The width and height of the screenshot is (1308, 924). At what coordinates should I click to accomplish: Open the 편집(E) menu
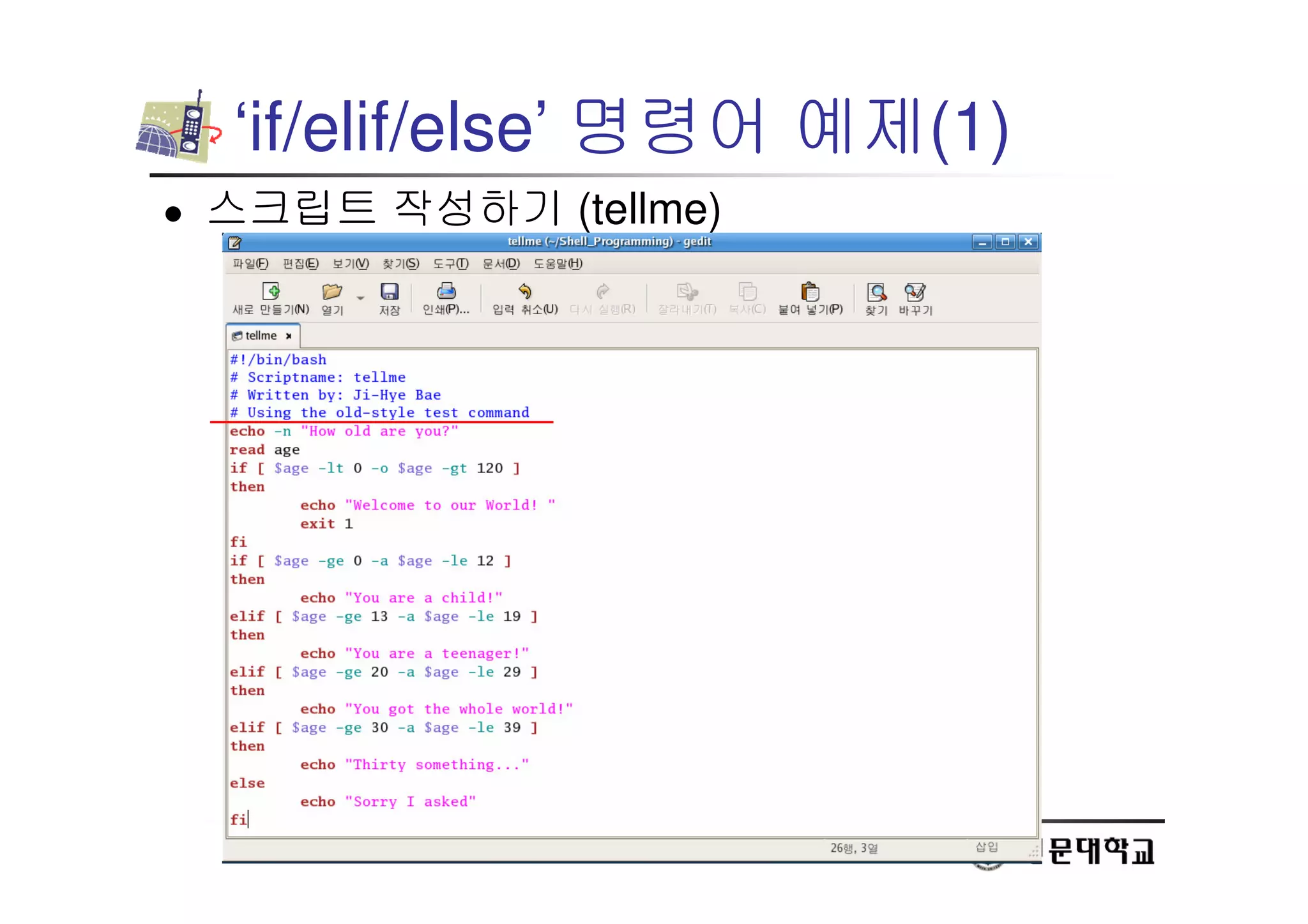[300, 264]
